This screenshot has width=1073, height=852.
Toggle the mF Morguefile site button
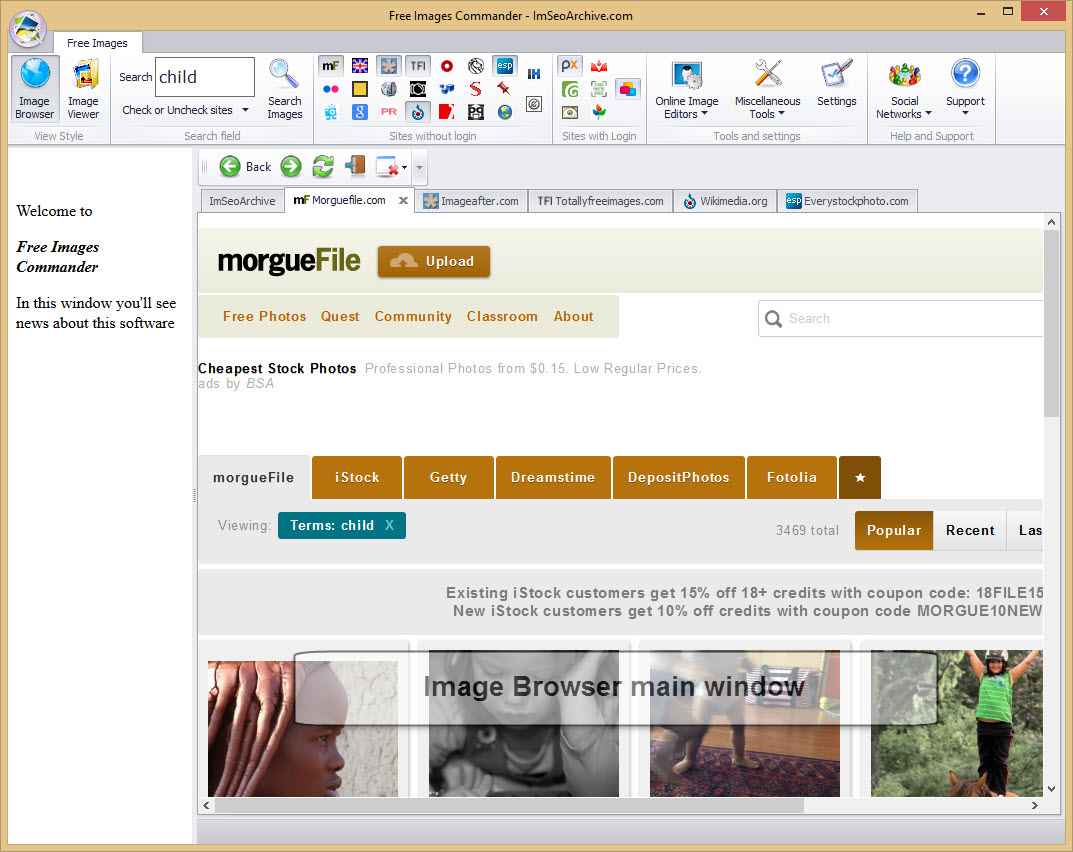click(x=331, y=66)
